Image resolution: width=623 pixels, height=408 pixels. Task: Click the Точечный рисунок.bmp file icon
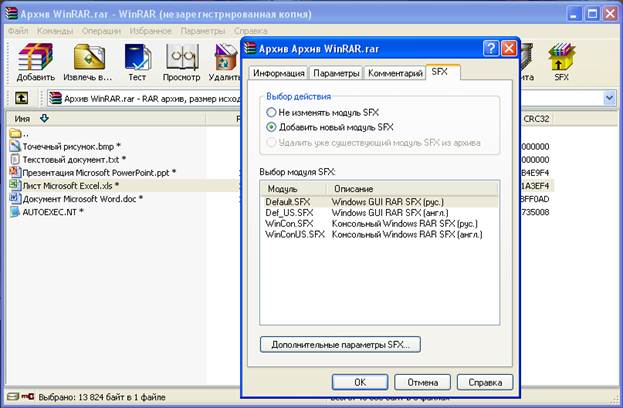point(15,146)
